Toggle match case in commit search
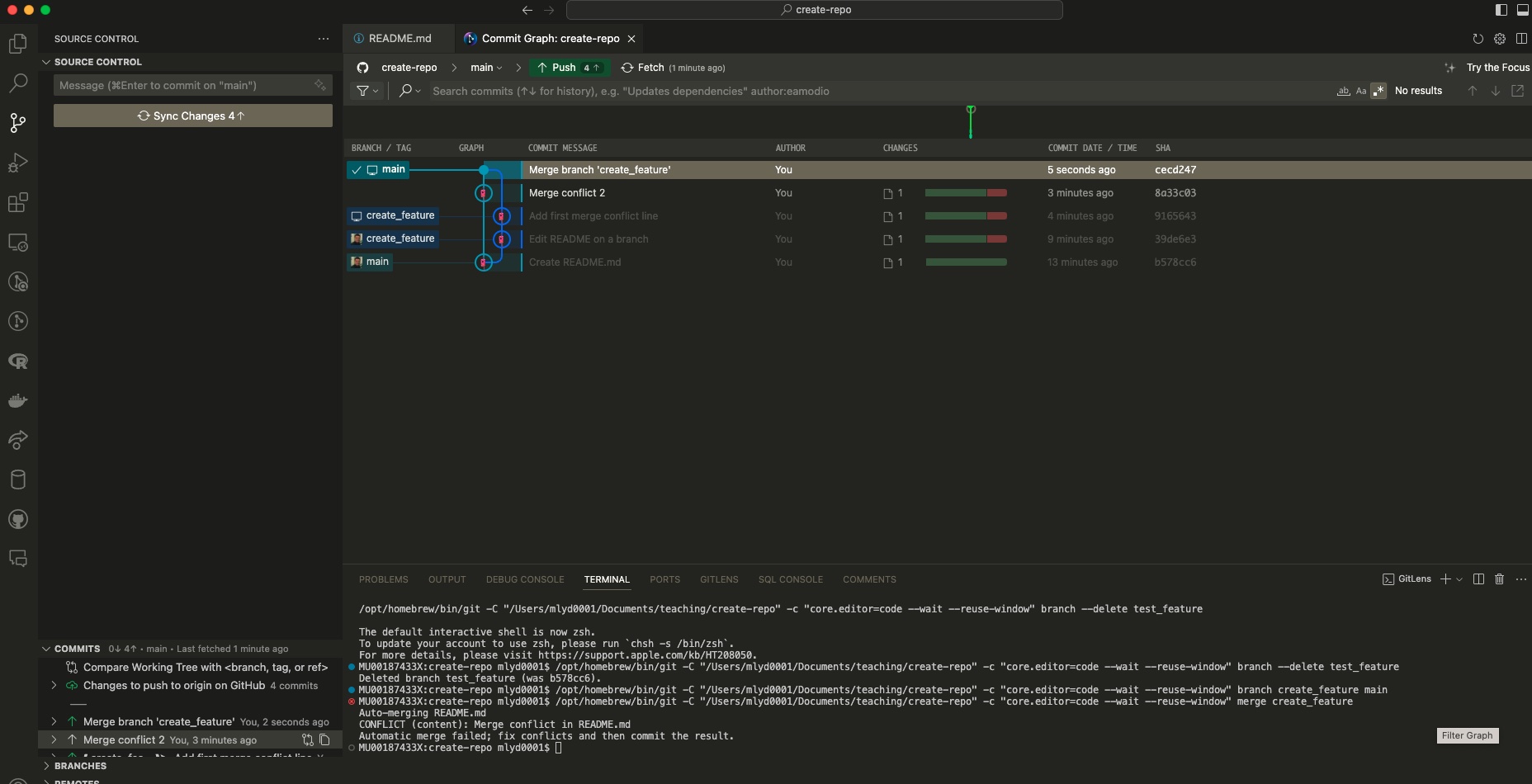The width and height of the screenshot is (1532, 784). (1361, 91)
